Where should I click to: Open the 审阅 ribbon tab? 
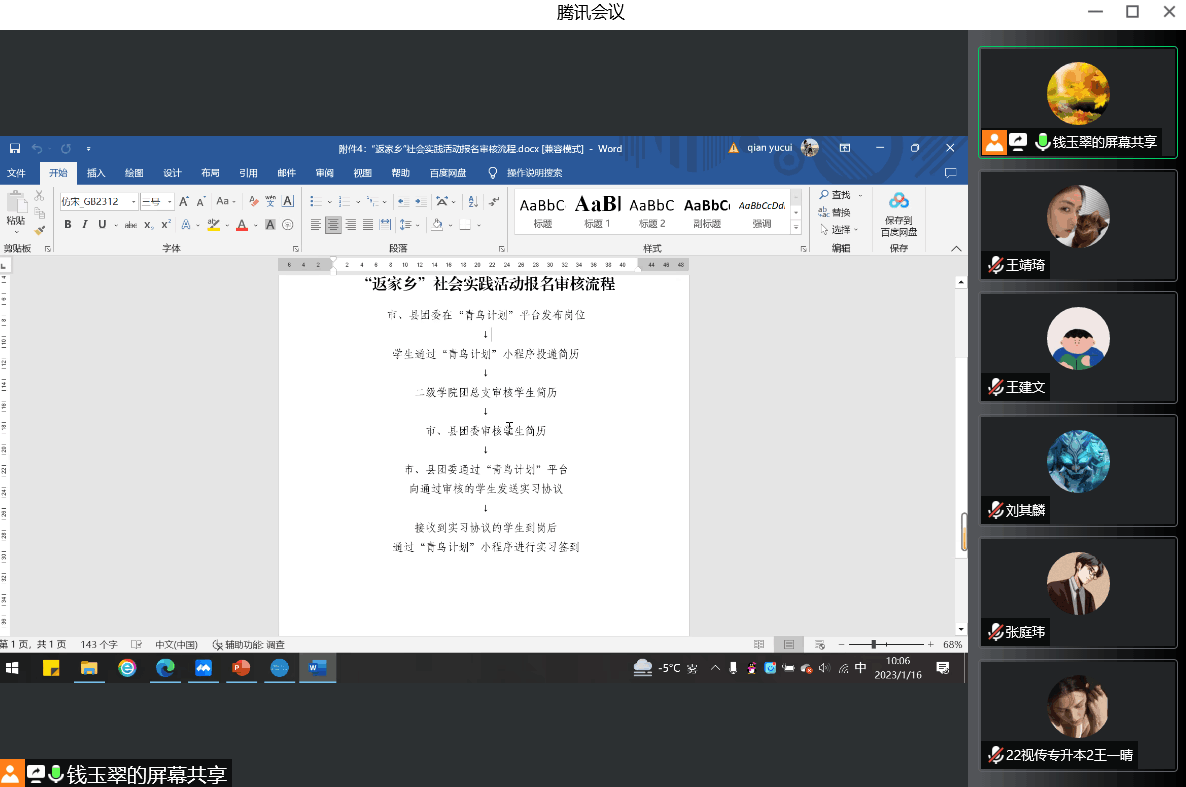click(x=324, y=173)
